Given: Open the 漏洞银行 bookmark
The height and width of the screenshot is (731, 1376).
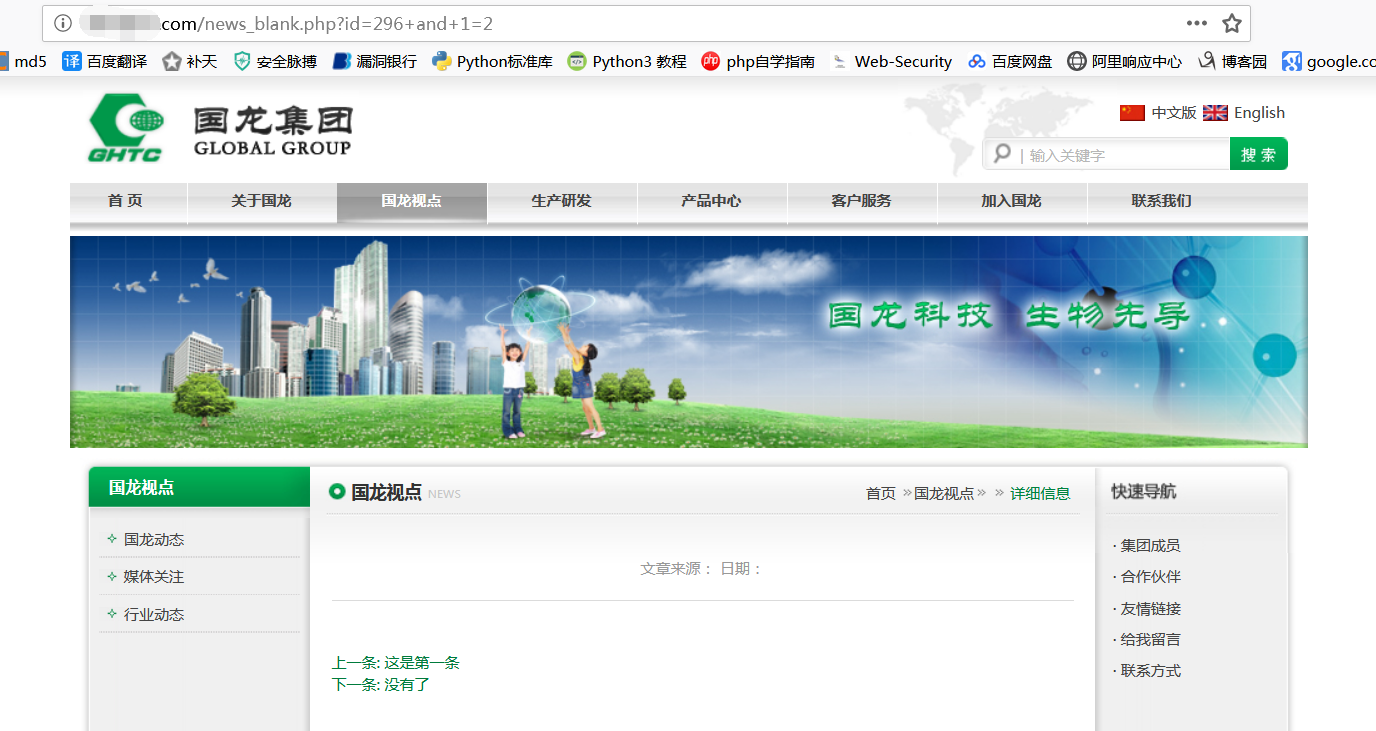Looking at the screenshot, I should (375, 61).
